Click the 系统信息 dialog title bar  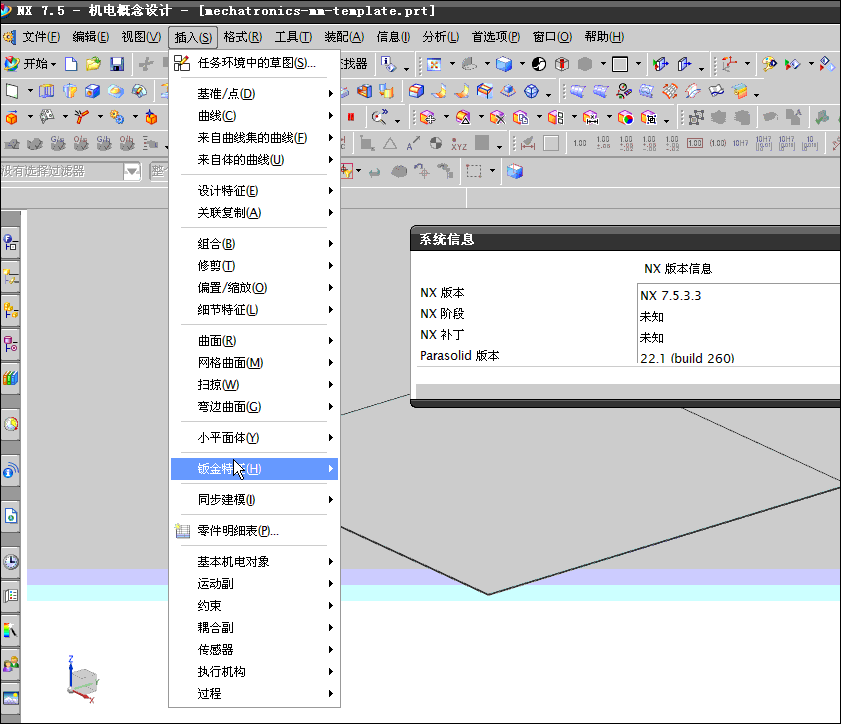click(625, 239)
